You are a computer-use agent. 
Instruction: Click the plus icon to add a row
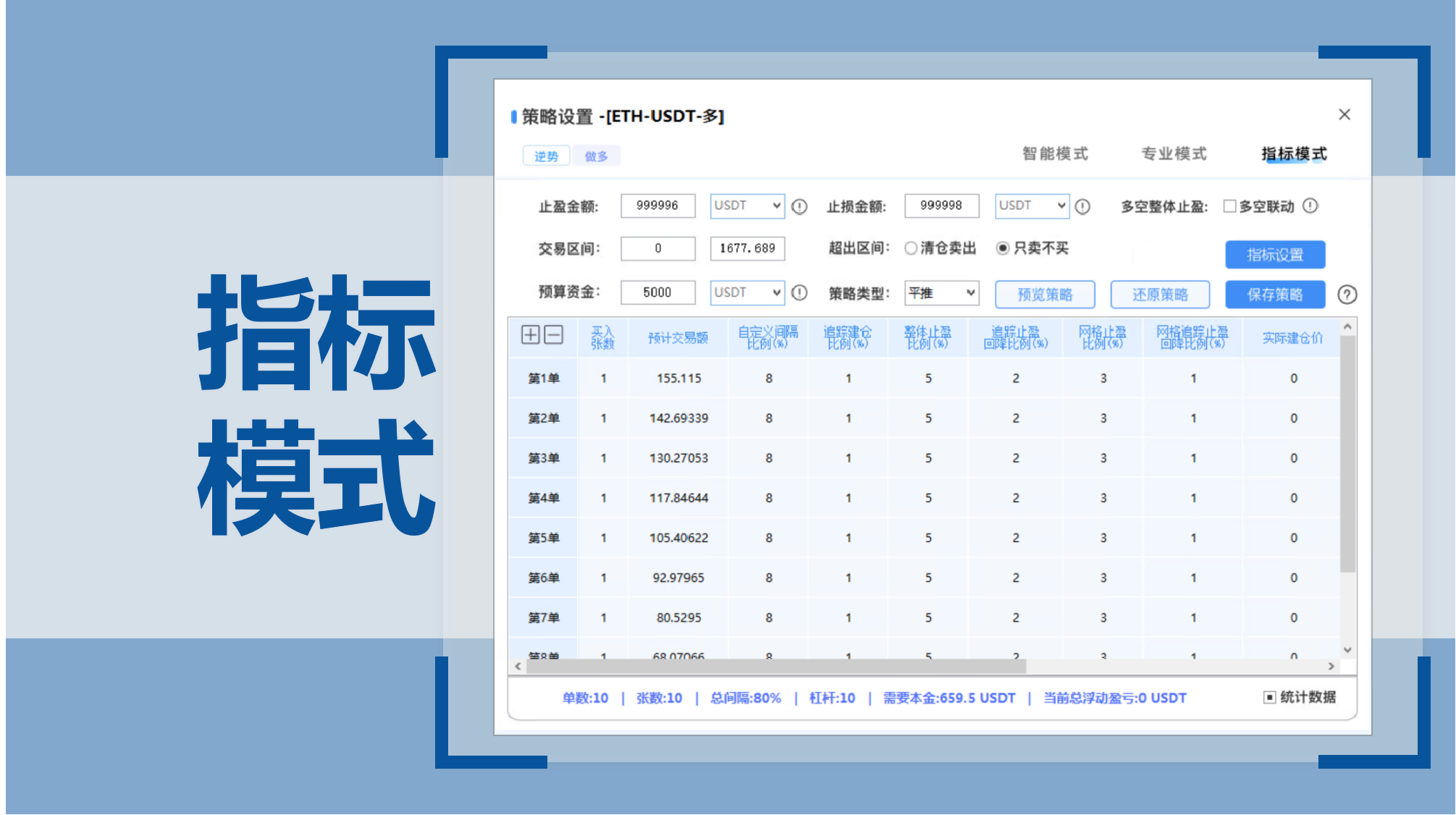530,334
